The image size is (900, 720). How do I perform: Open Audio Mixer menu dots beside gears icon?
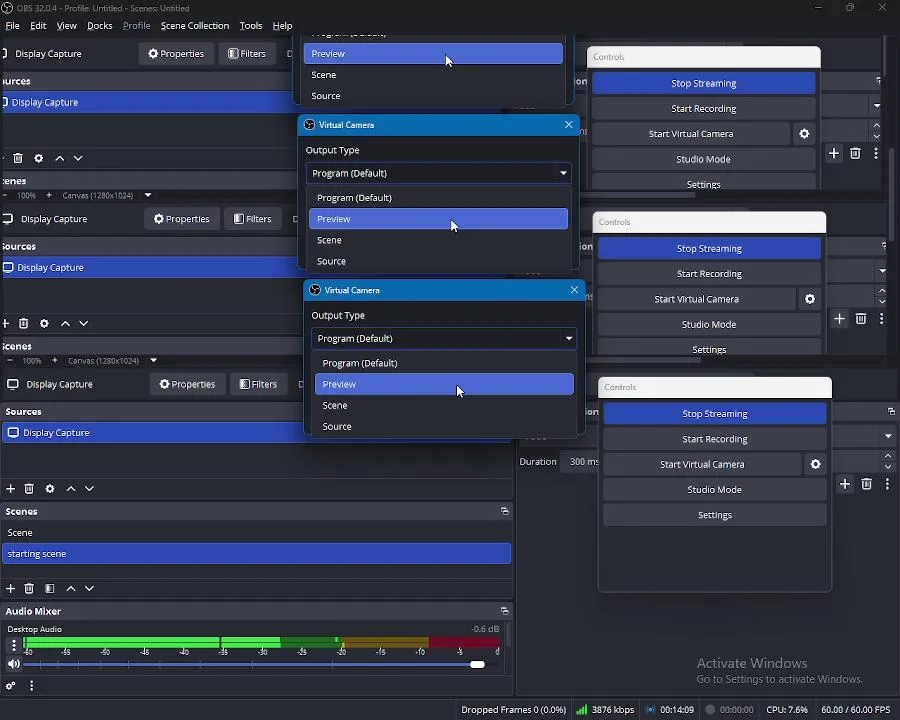(x=32, y=686)
